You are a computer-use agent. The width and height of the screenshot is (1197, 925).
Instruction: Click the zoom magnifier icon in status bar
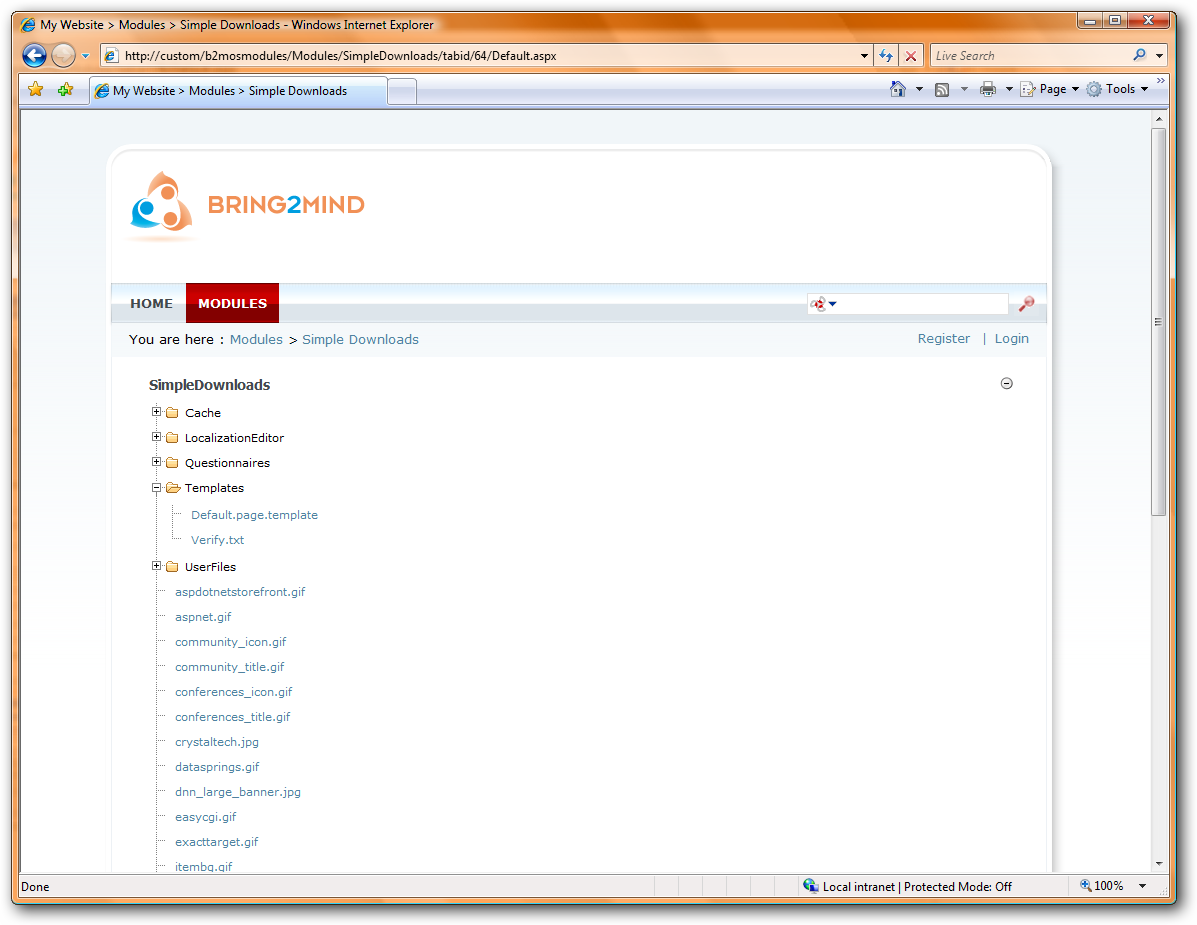tap(1086, 885)
